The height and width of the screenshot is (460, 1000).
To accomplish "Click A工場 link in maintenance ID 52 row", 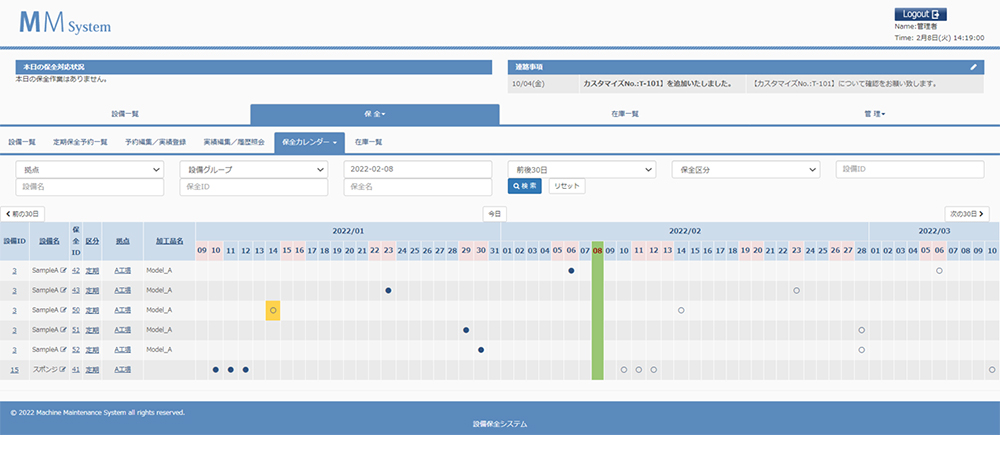I will [122, 350].
